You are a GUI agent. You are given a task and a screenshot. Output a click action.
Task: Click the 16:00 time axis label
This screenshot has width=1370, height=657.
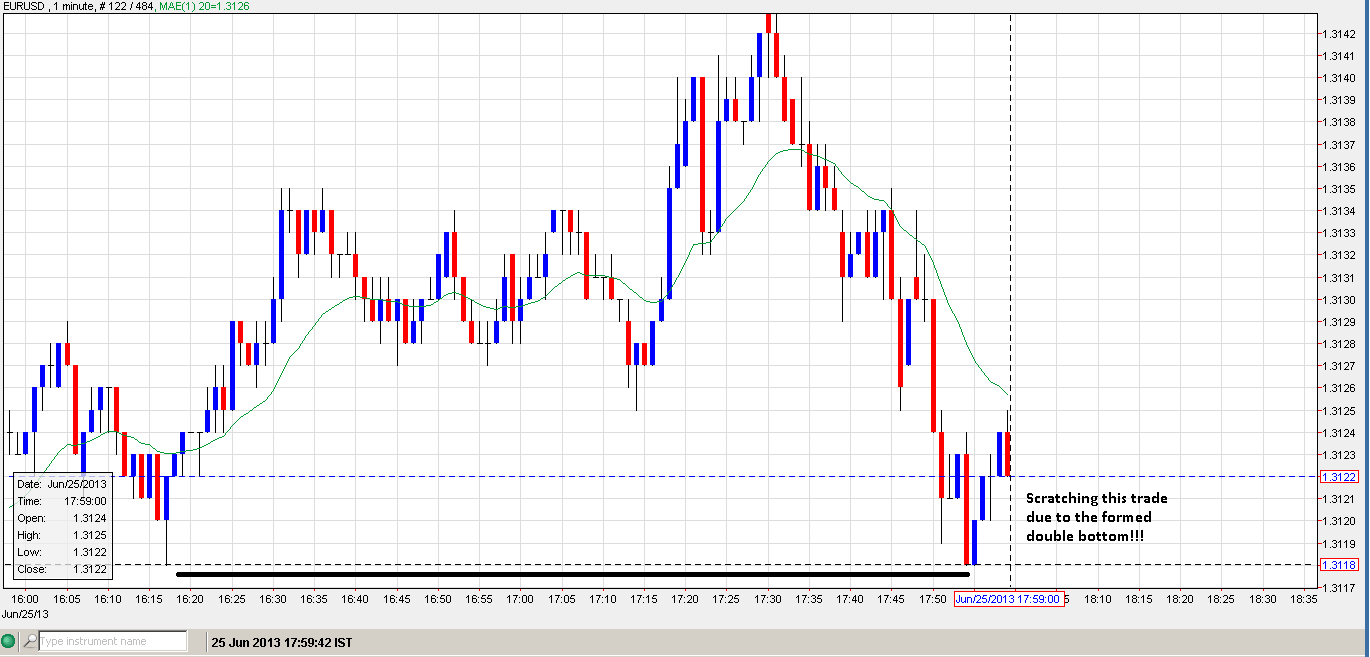point(26,599)
